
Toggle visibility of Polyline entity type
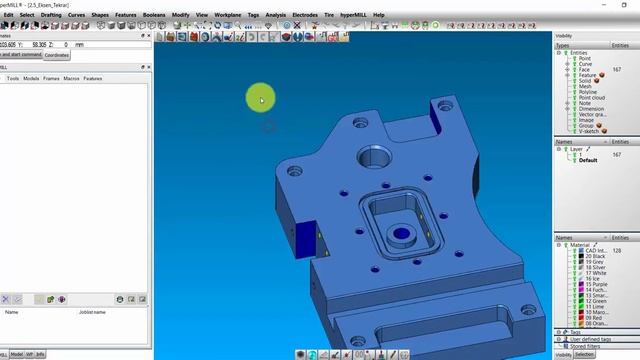(574, 92)
